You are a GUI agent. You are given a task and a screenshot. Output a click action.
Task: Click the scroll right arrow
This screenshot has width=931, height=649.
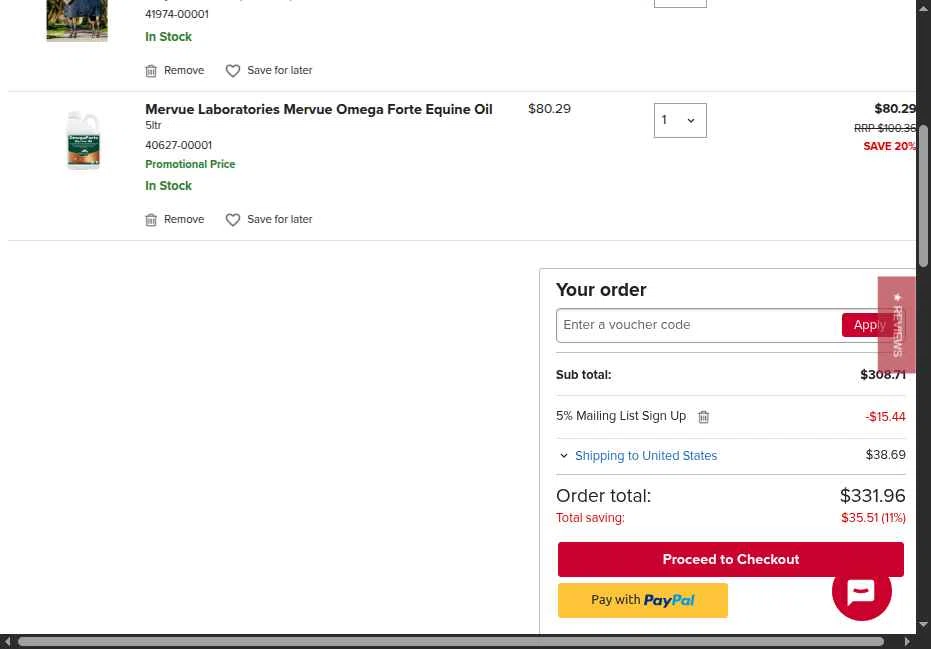click(x=907, y=642)
